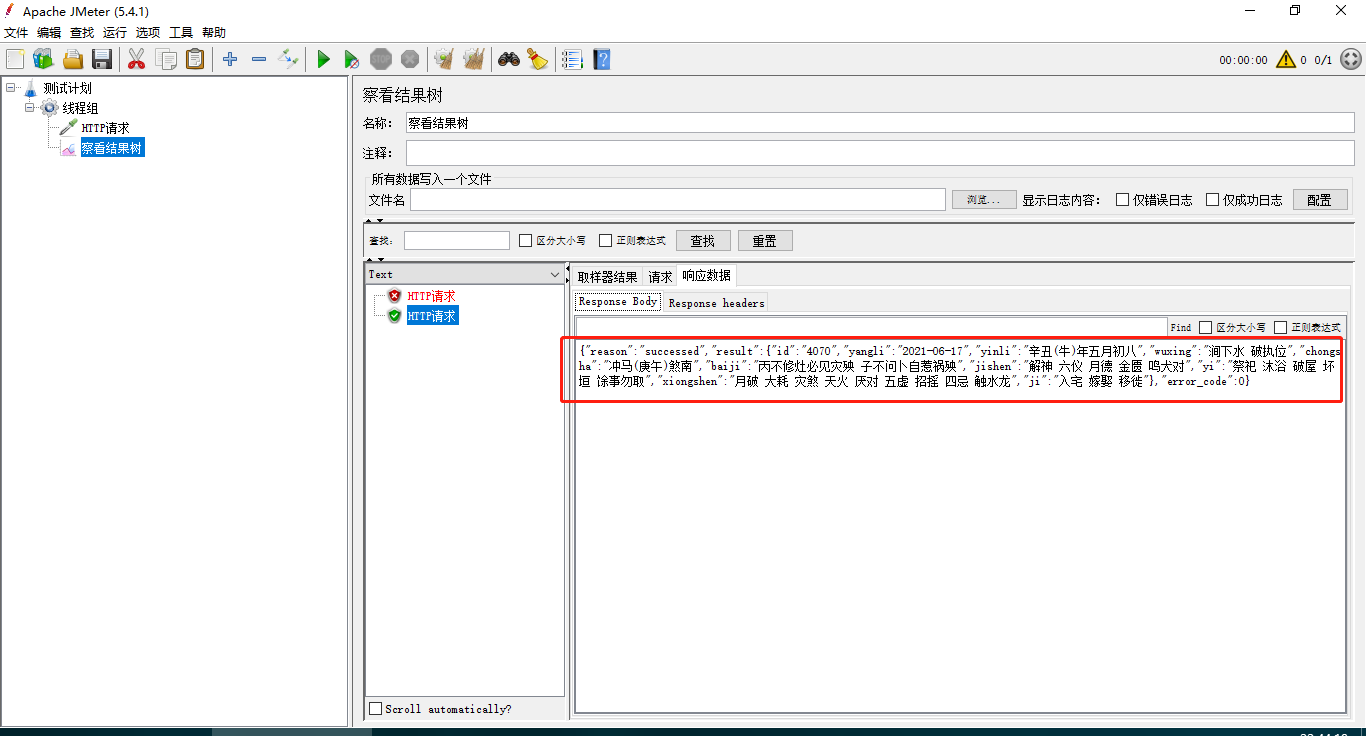Click the 查找 search text field

pyautogui.click(x=457, y=240)
